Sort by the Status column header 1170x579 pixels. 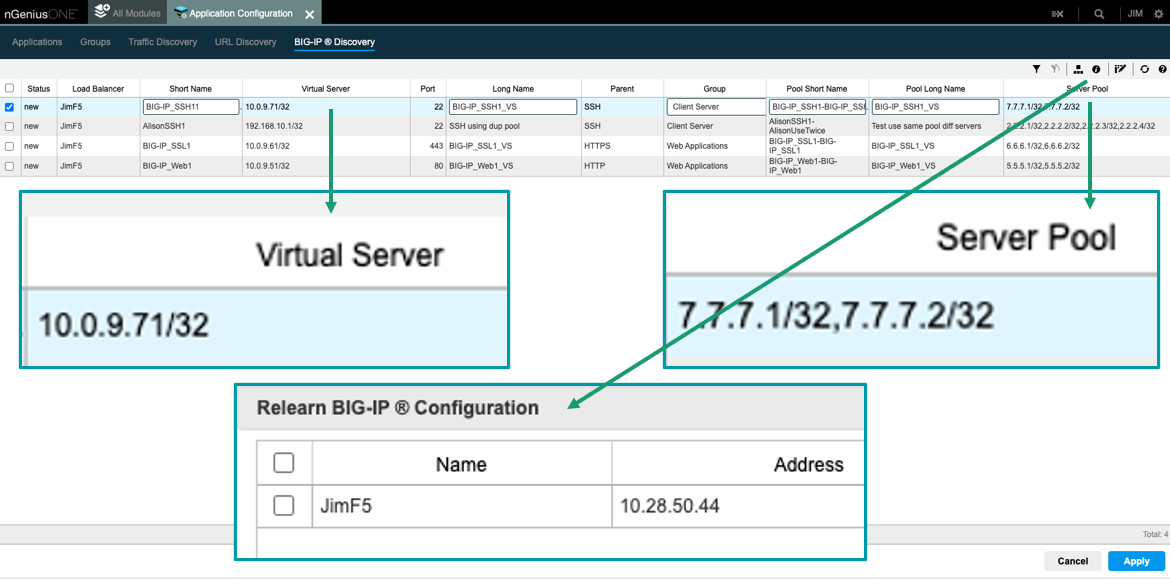click(39, 88)
